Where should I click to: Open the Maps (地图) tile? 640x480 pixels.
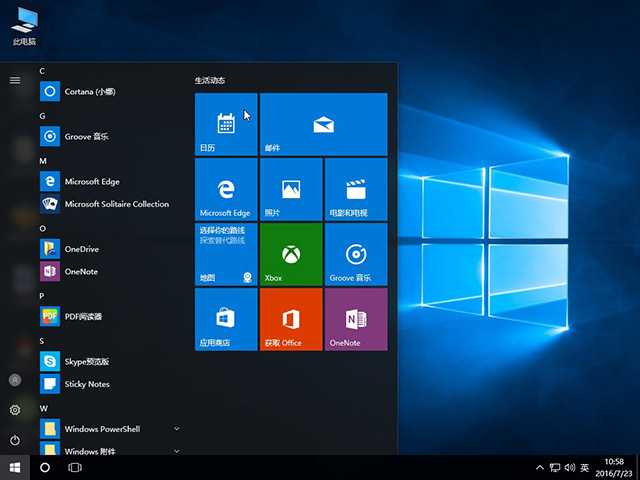(226, 254)
